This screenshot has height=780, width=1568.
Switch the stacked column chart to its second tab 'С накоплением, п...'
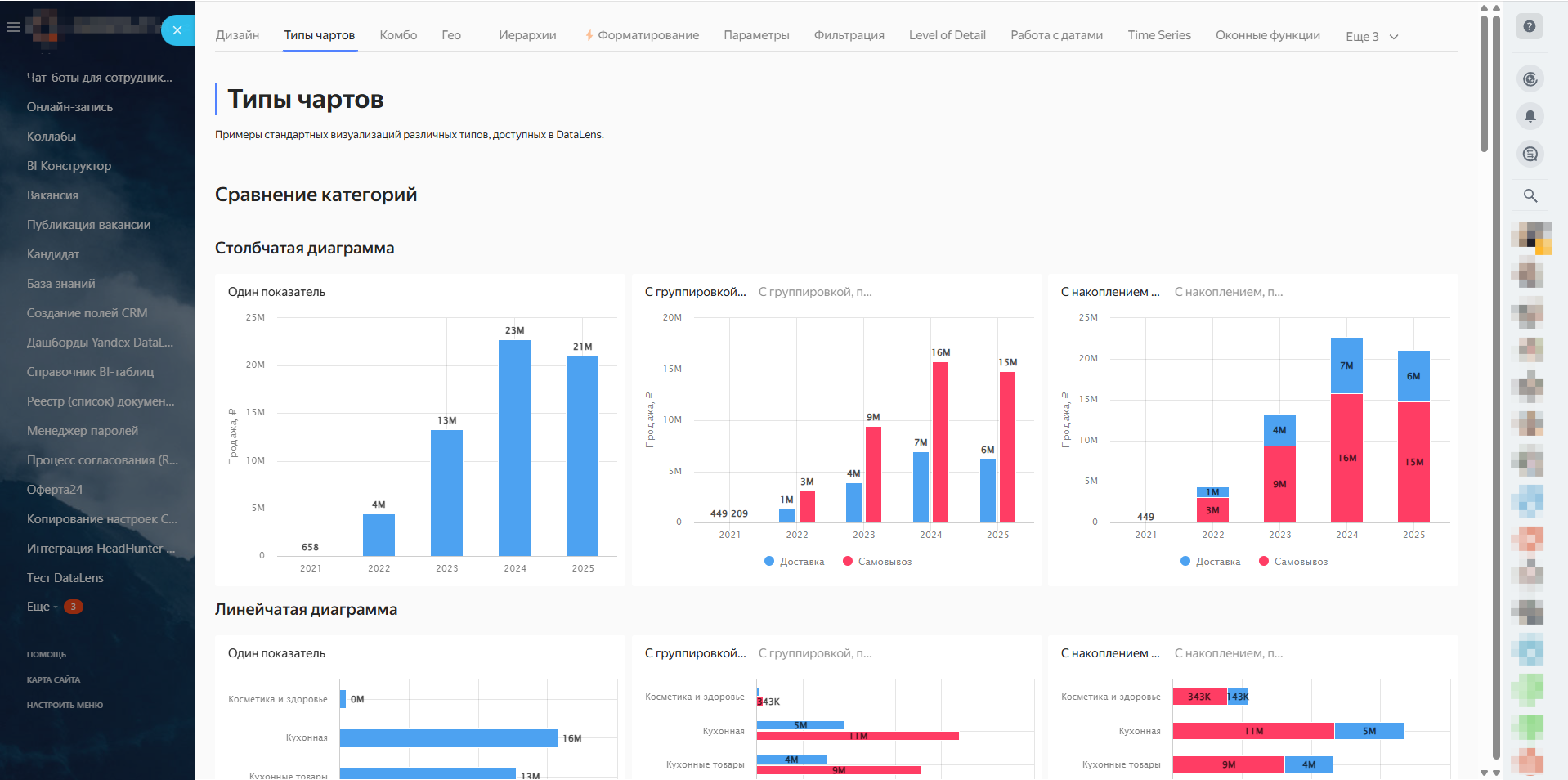(1228, 292)
